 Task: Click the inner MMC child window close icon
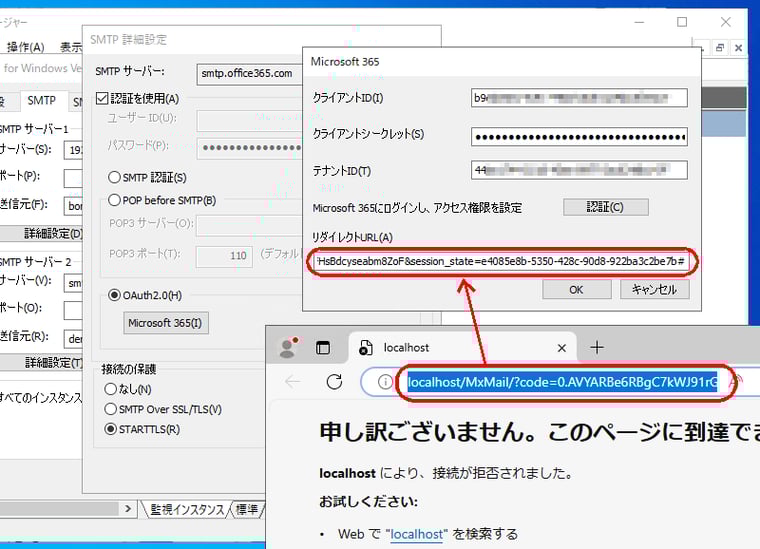738,47
